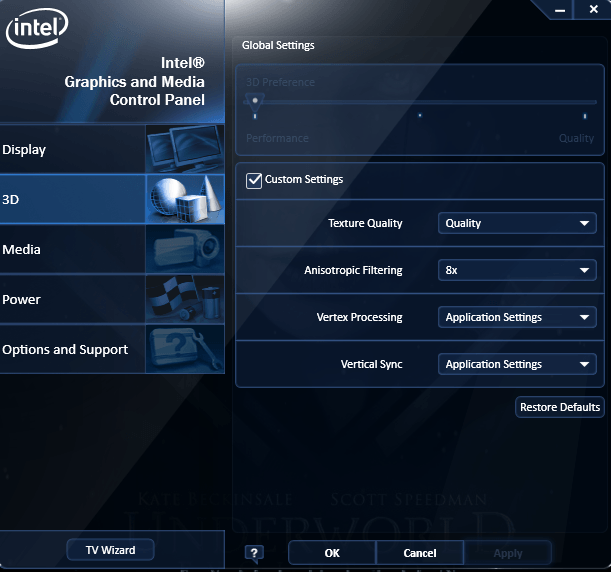Image resolution: width=611 pixels, height=572 pixels.
Task: Click the Anisotropic Filtering label
Action: (353, 270)
